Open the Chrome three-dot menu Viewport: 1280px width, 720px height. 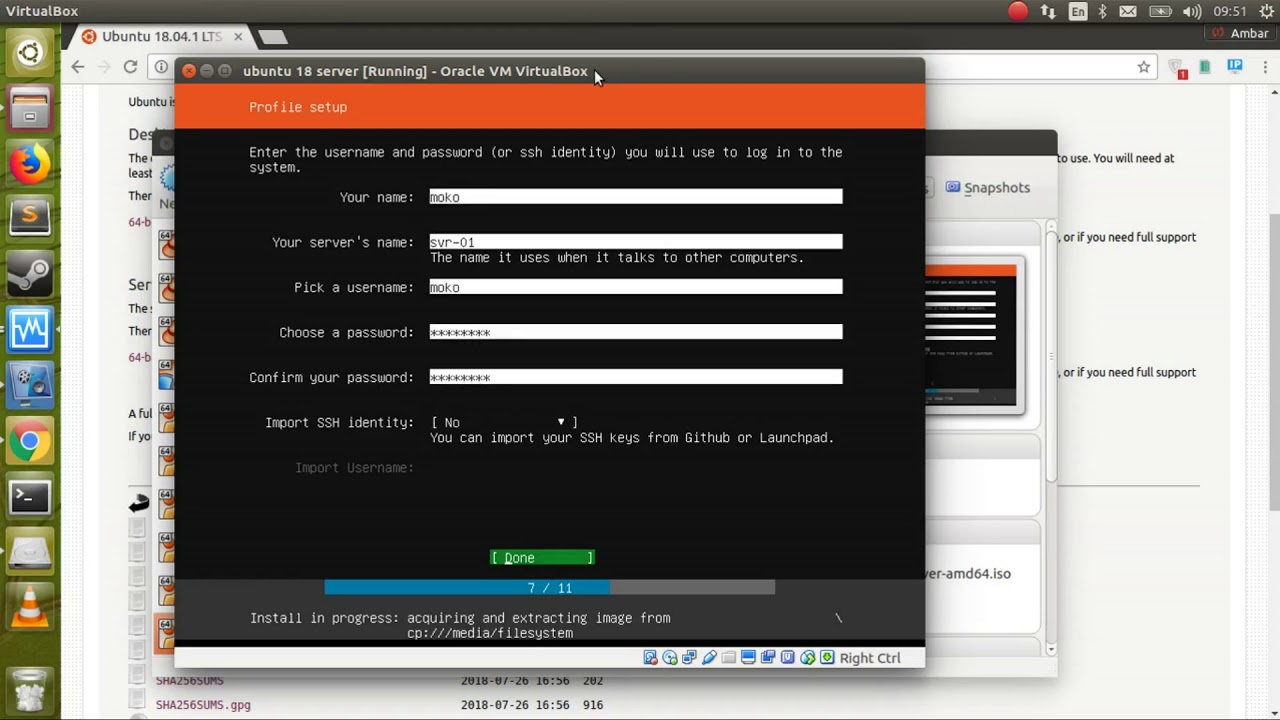pos(1263,67)
